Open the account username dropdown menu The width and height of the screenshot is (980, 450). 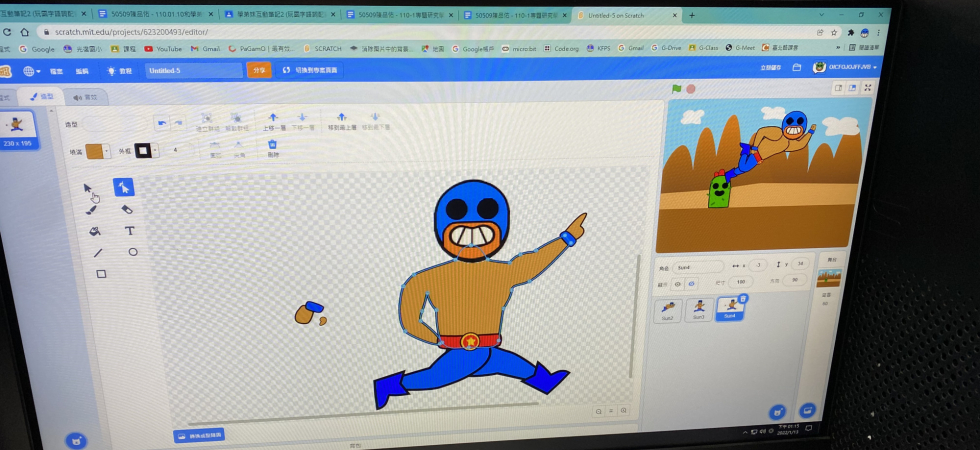[846, 67]
